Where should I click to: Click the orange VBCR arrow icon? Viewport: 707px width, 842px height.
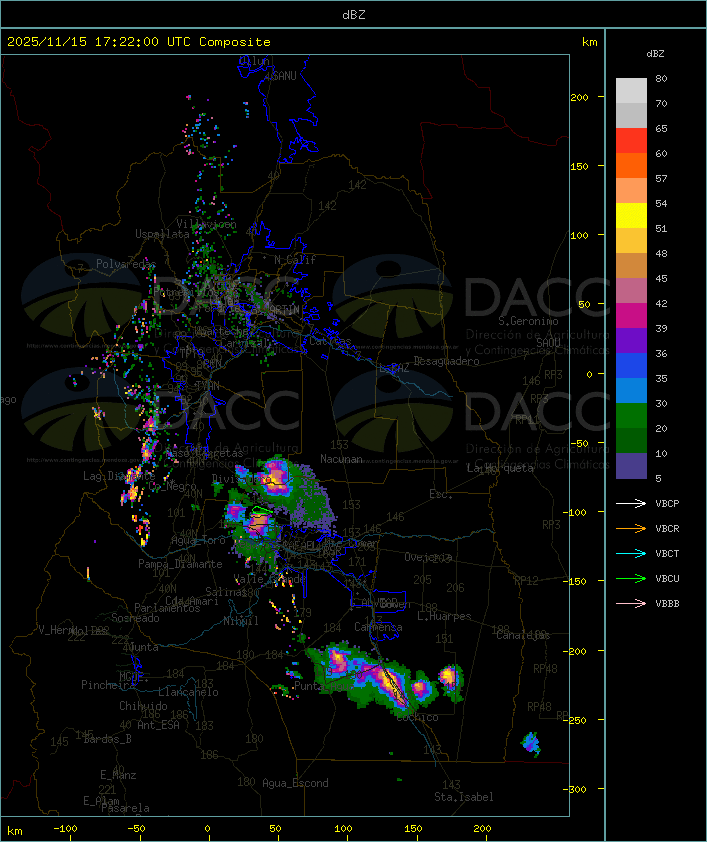631,528
